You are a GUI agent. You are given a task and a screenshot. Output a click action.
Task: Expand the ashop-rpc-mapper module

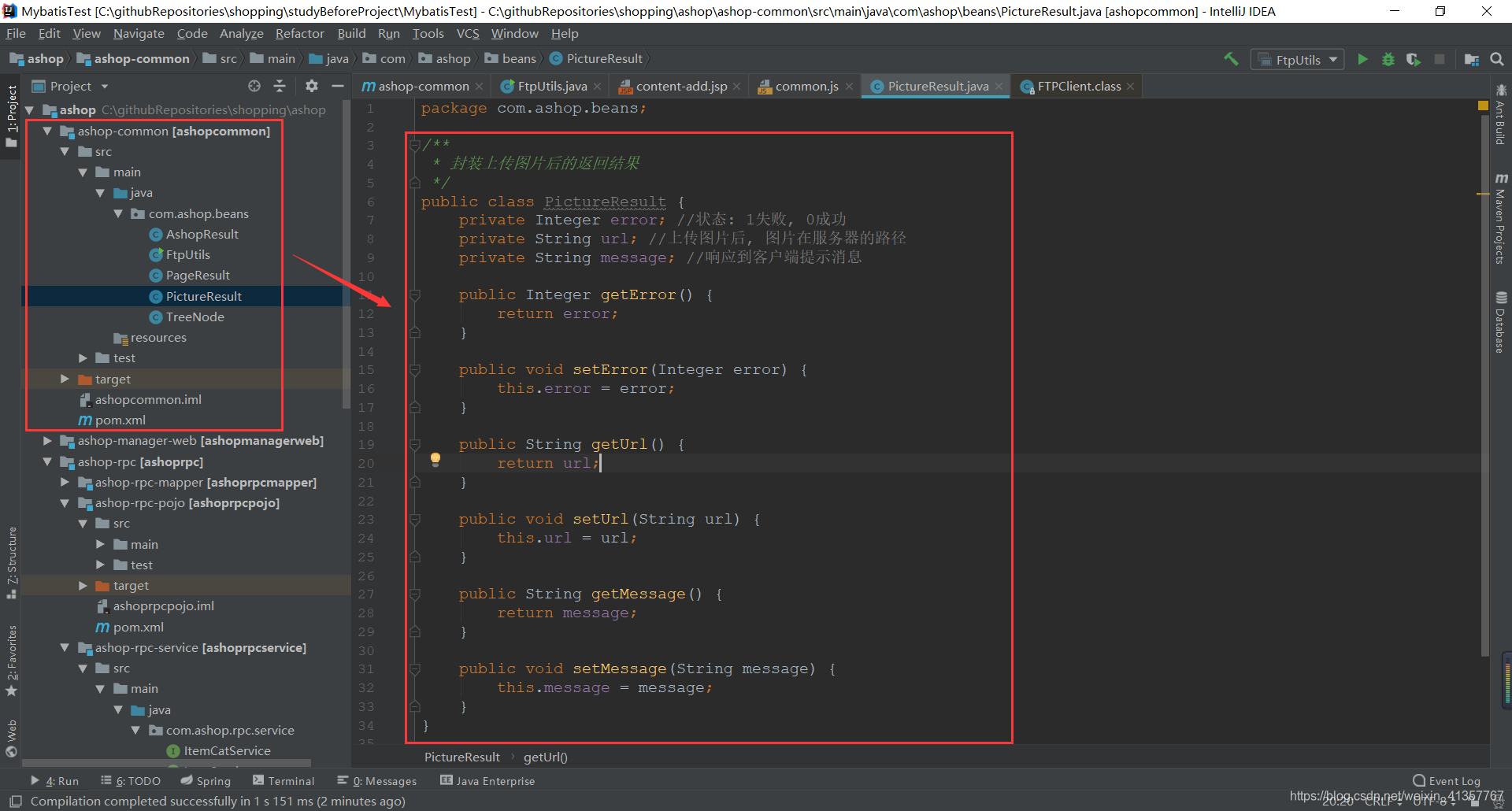click(x=65, y=482)
